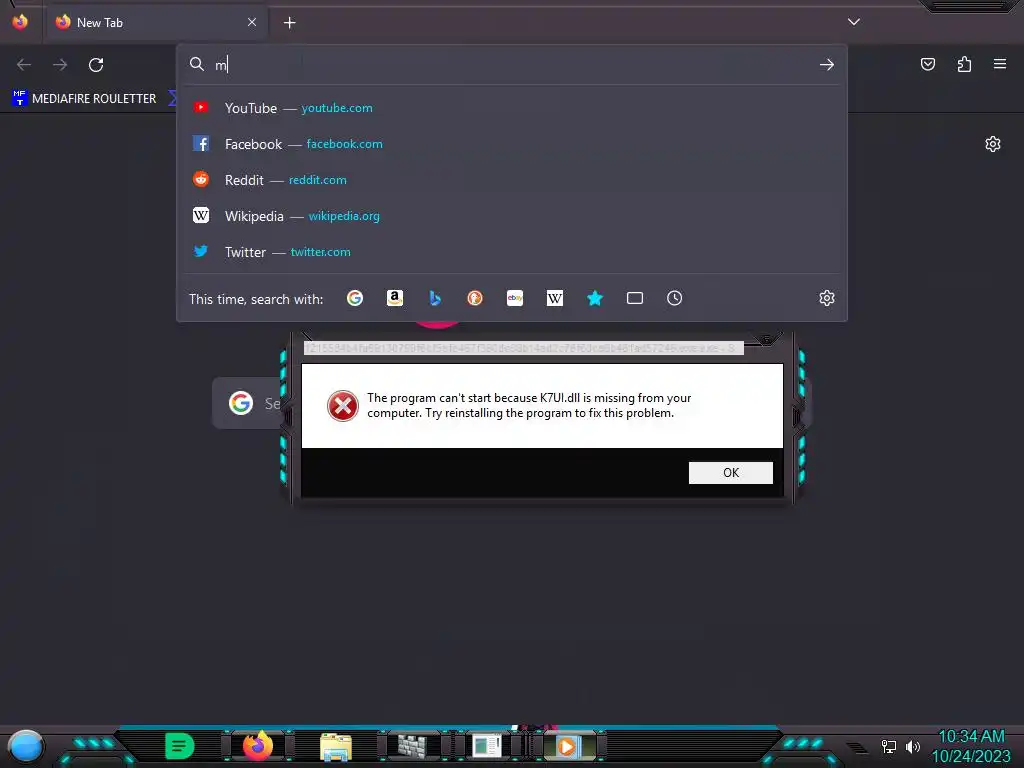Open the document window app in the taskbar
The height and width of the screenshot is (768, 1024).
[x=487, y=746]
